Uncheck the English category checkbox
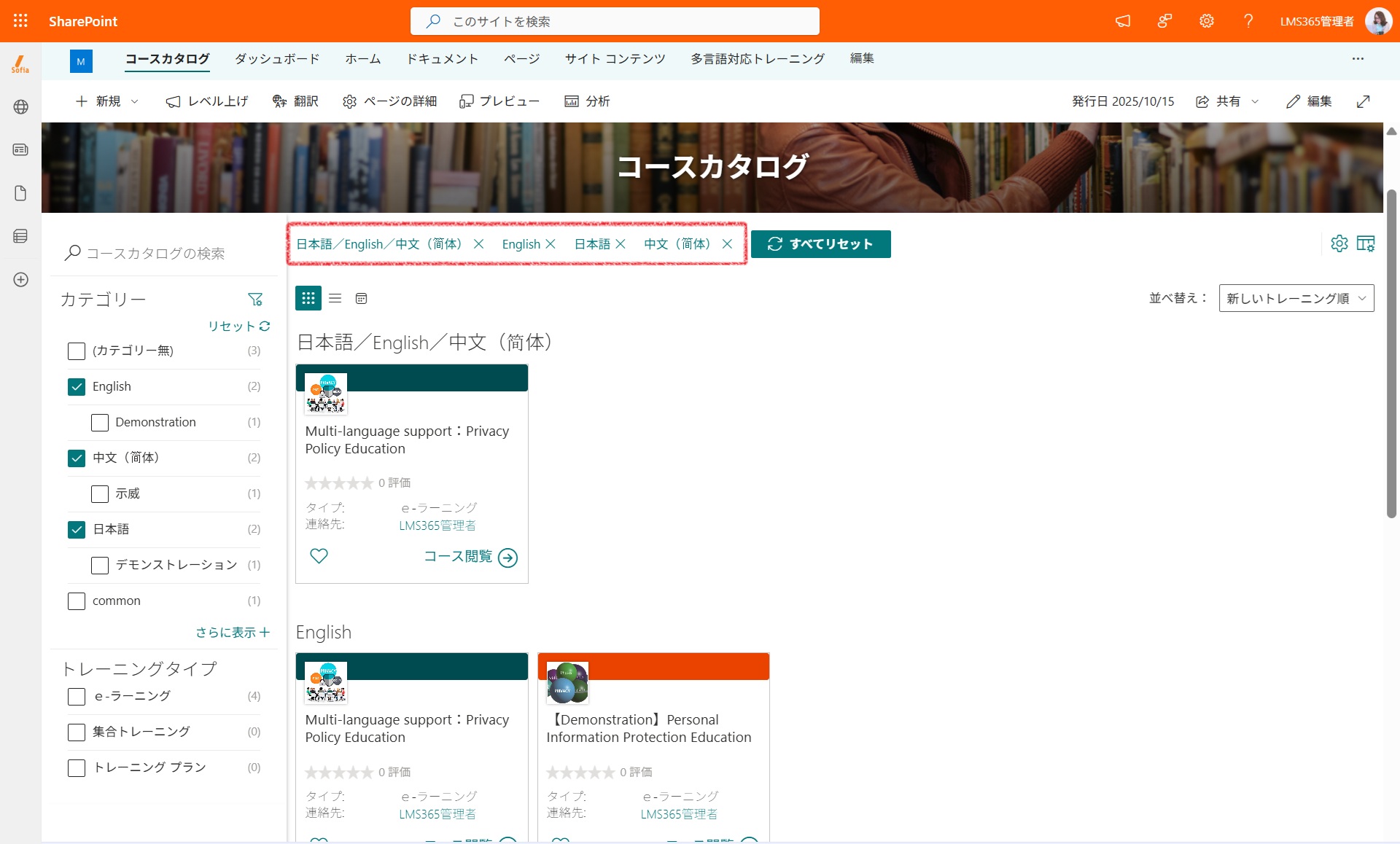Screen dimensions: 1400x844 (77, 387)
